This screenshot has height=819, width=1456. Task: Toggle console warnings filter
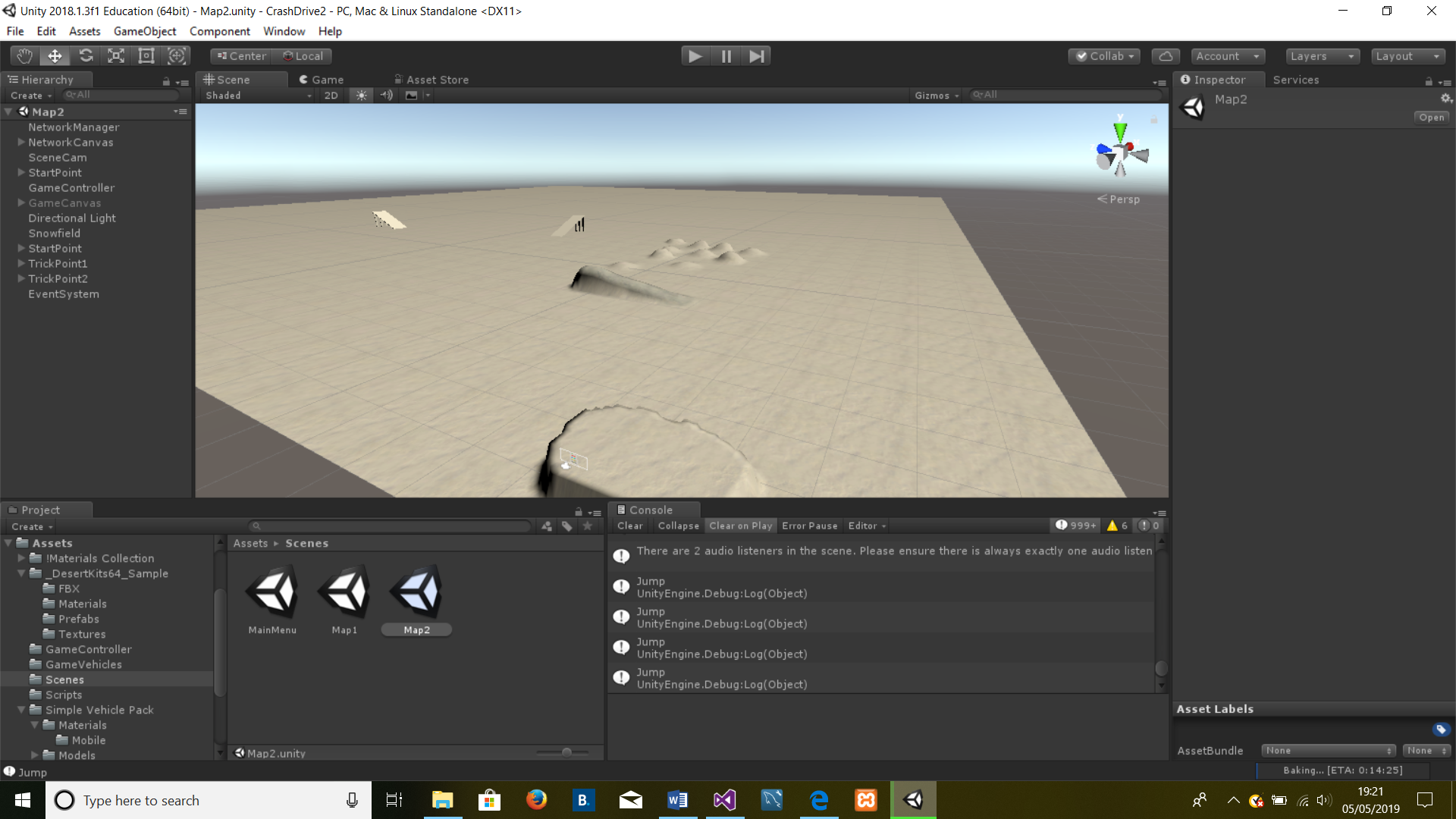point(1117,526)
